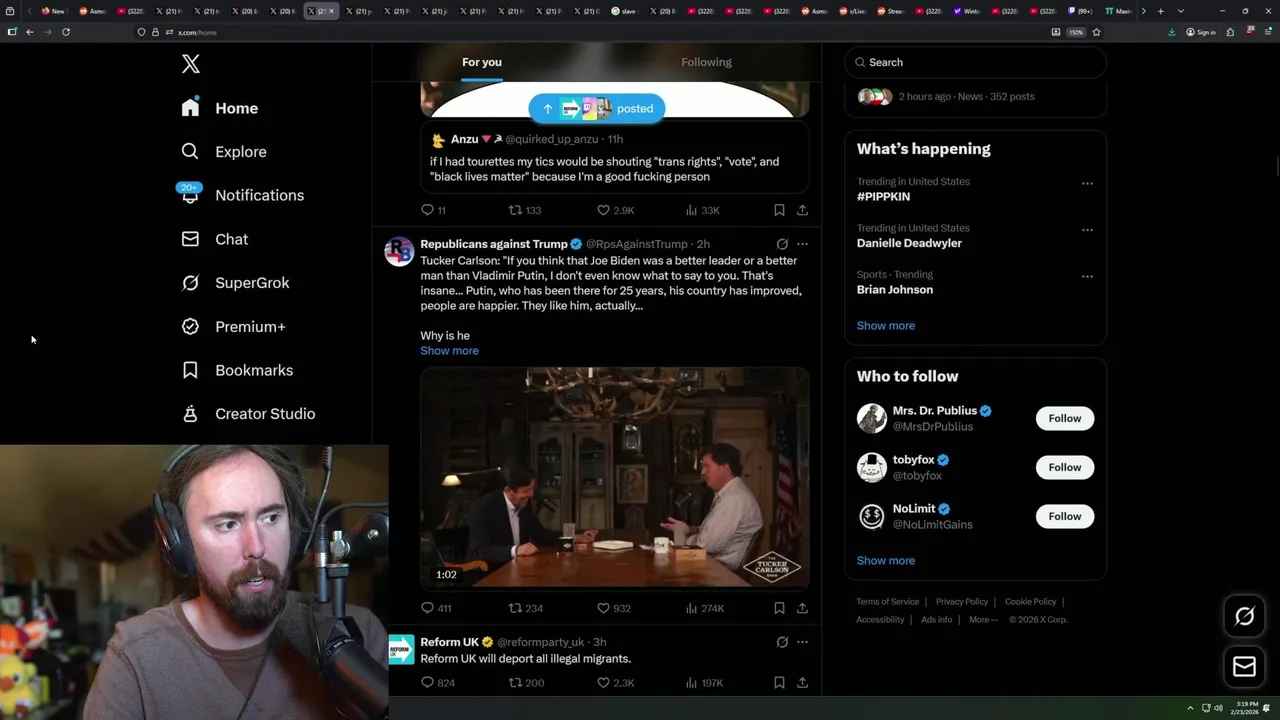Share the Republicans against Trump post
Viewport: 1280px width, 720px height.
802,608
